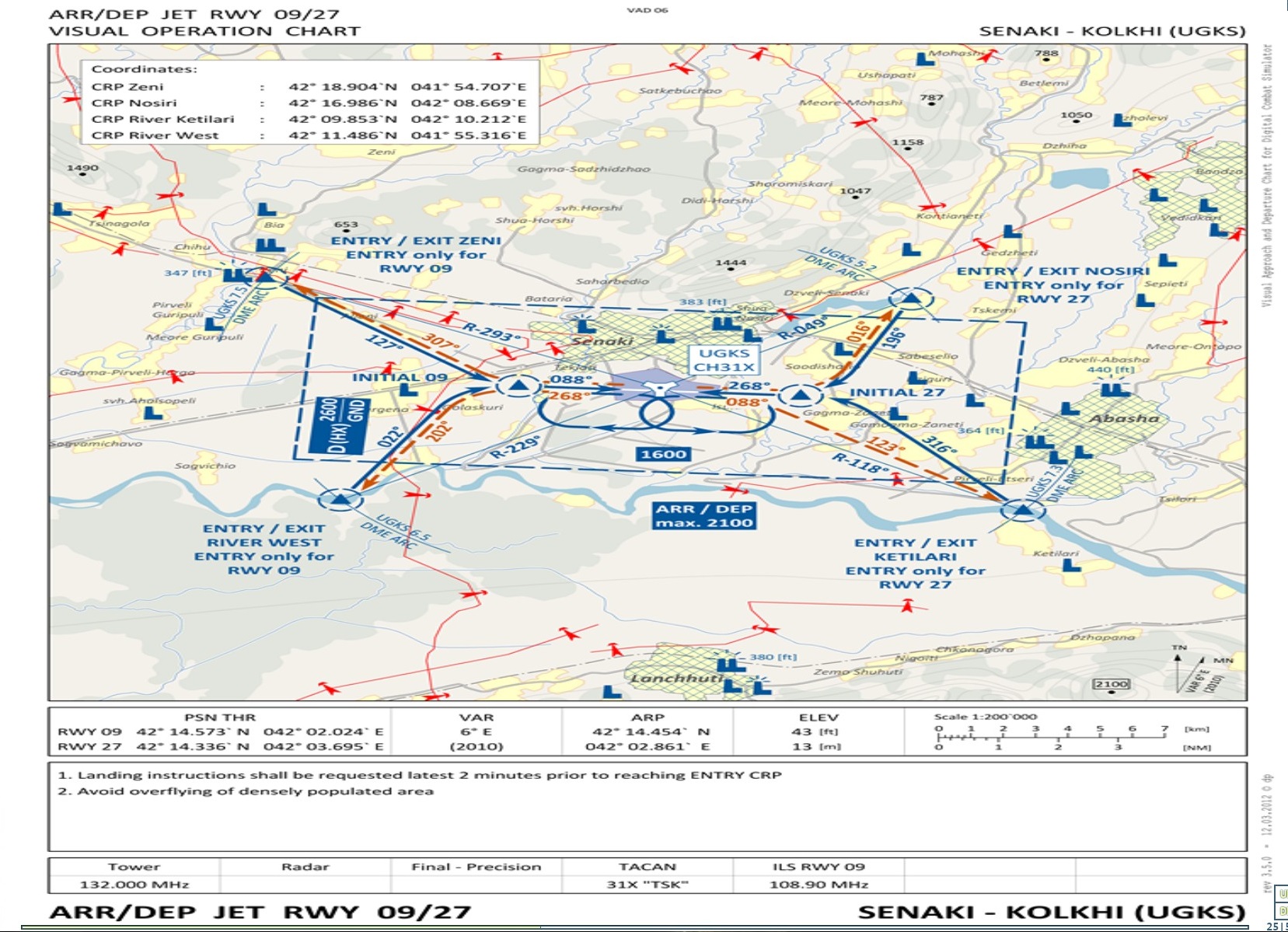Click the TACAN 31X "TSK" cell
1288x932 pixels.
[x=647, y=876]
